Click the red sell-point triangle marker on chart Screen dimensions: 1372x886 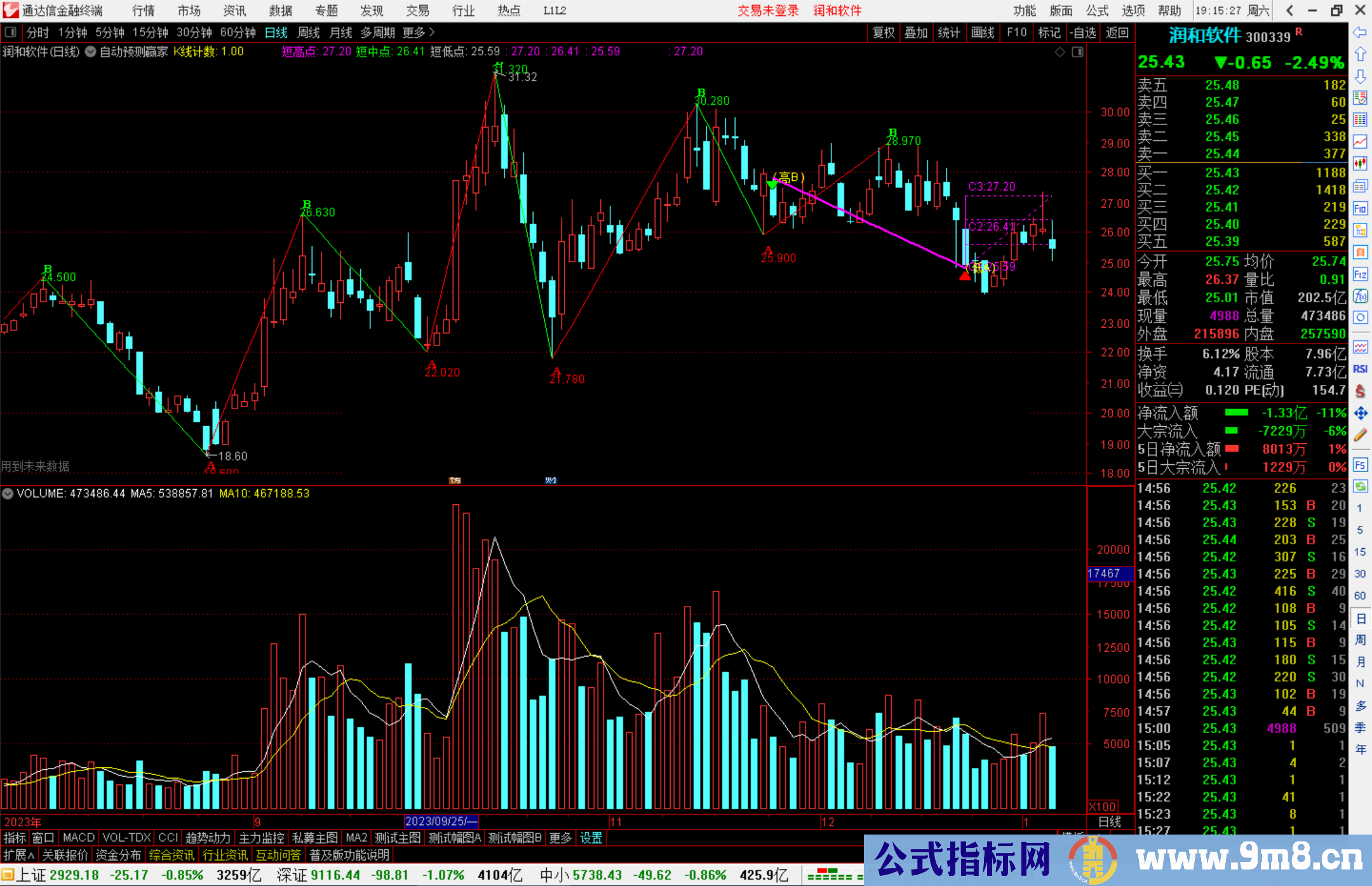[x=965, y=275]
